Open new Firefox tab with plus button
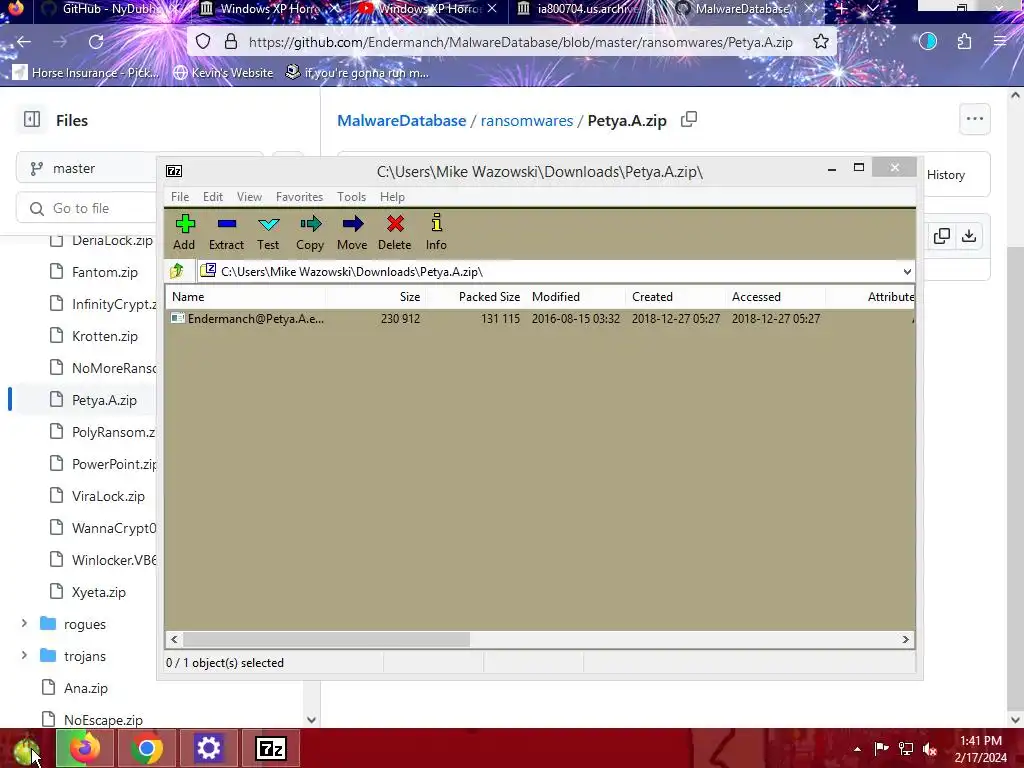Viewport: 1024px width, 768px height. pyautogui.click(x=842, y=8)
